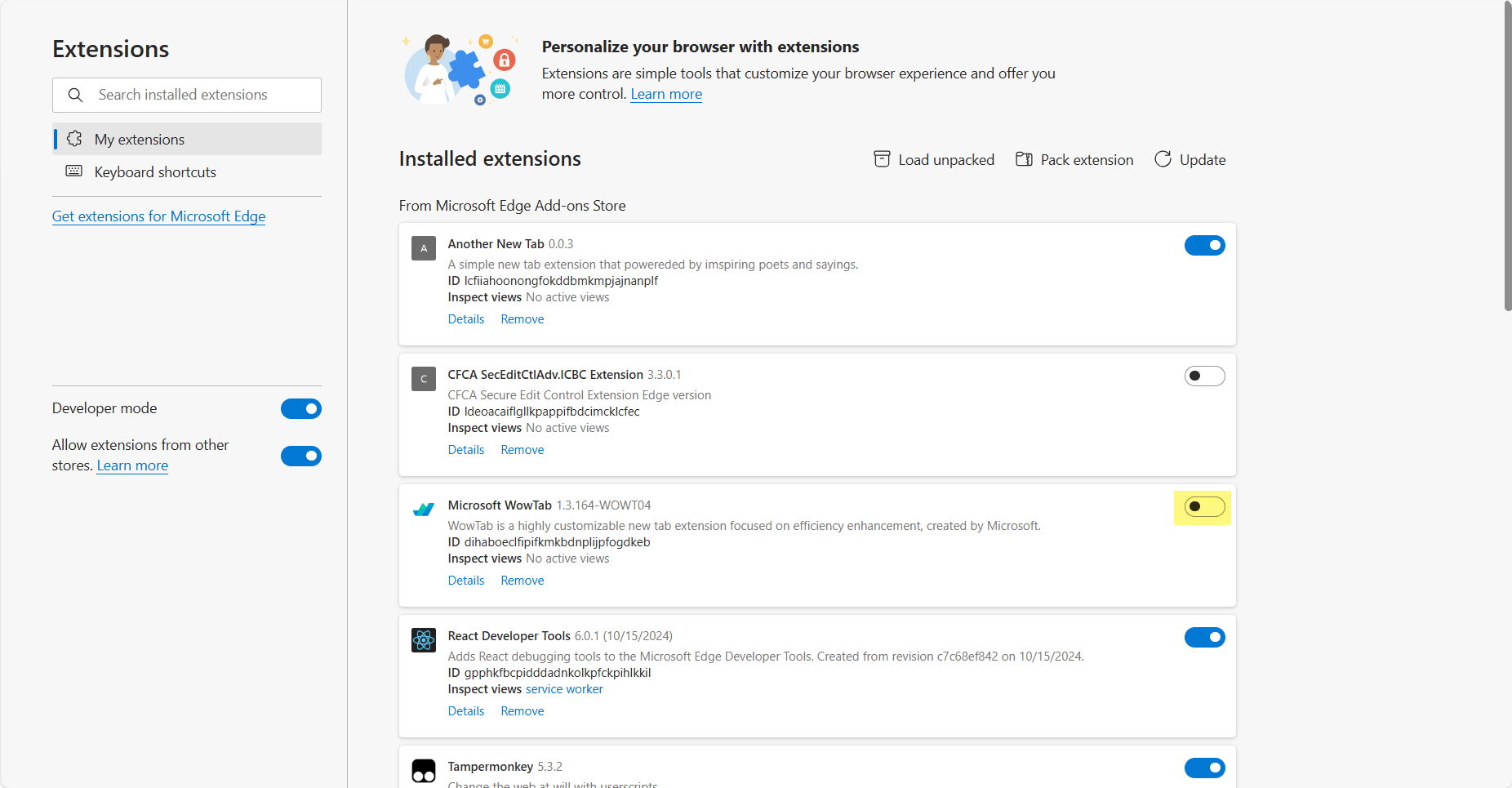Enable the Microsoft WowTab extension toggle
1512x788 pixels.
1205,506
